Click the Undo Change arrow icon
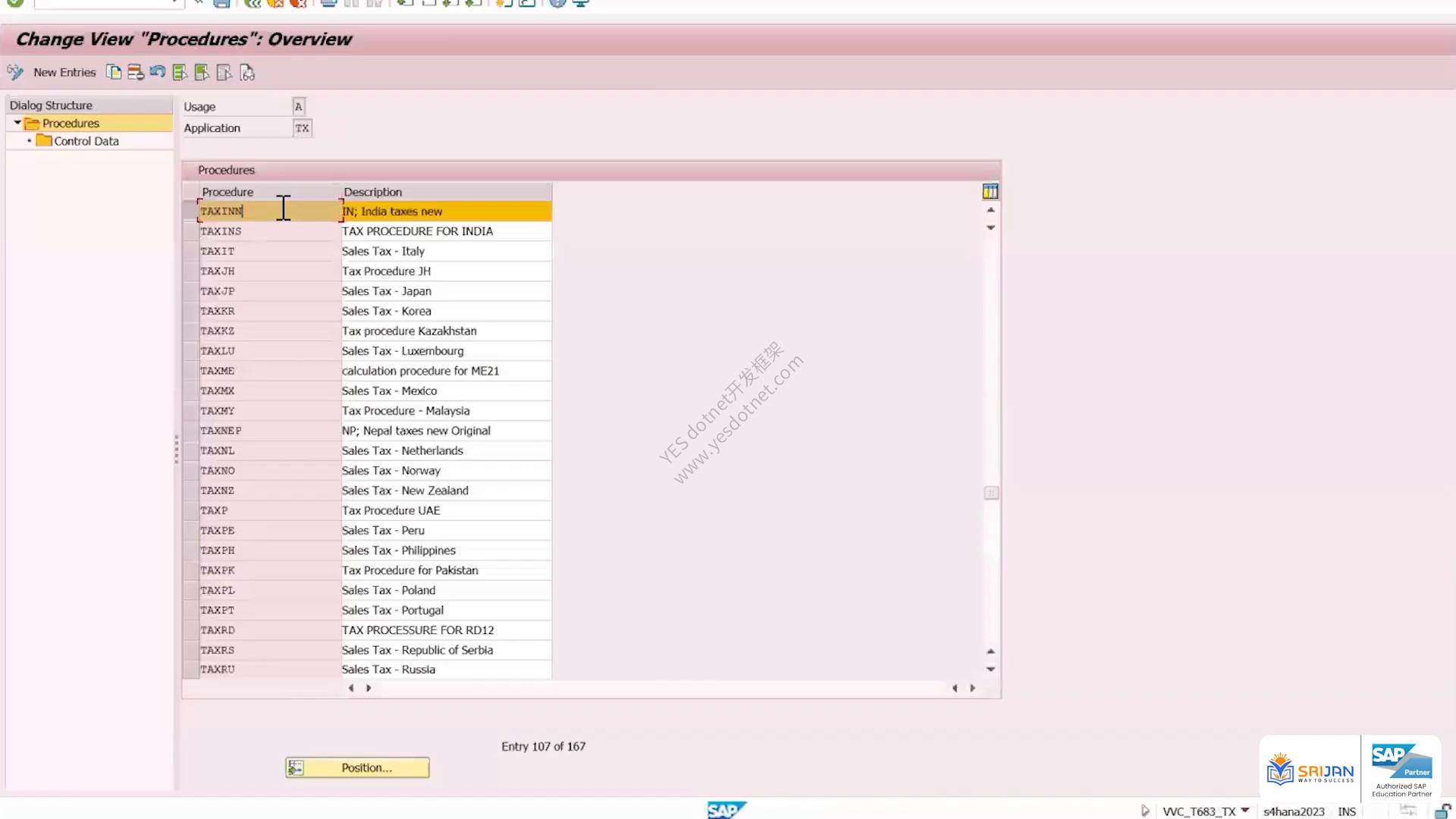 point(158,72)
